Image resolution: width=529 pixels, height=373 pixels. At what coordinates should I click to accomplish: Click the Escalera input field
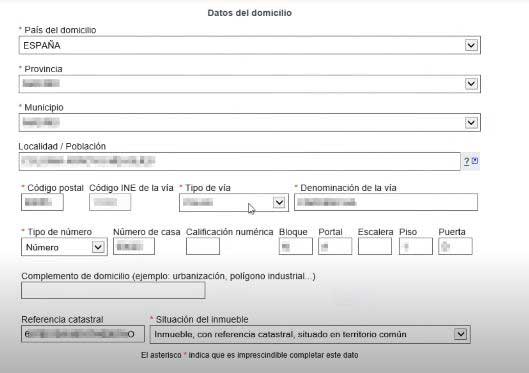click(375, 246)
